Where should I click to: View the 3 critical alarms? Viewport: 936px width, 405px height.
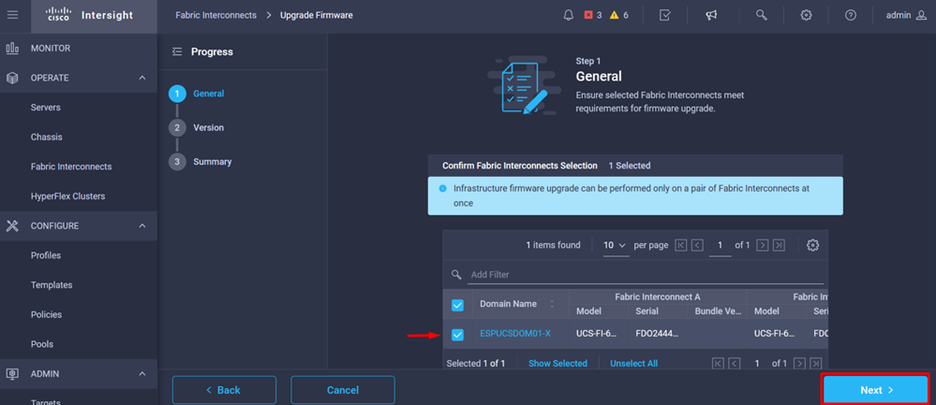(593, 15)
